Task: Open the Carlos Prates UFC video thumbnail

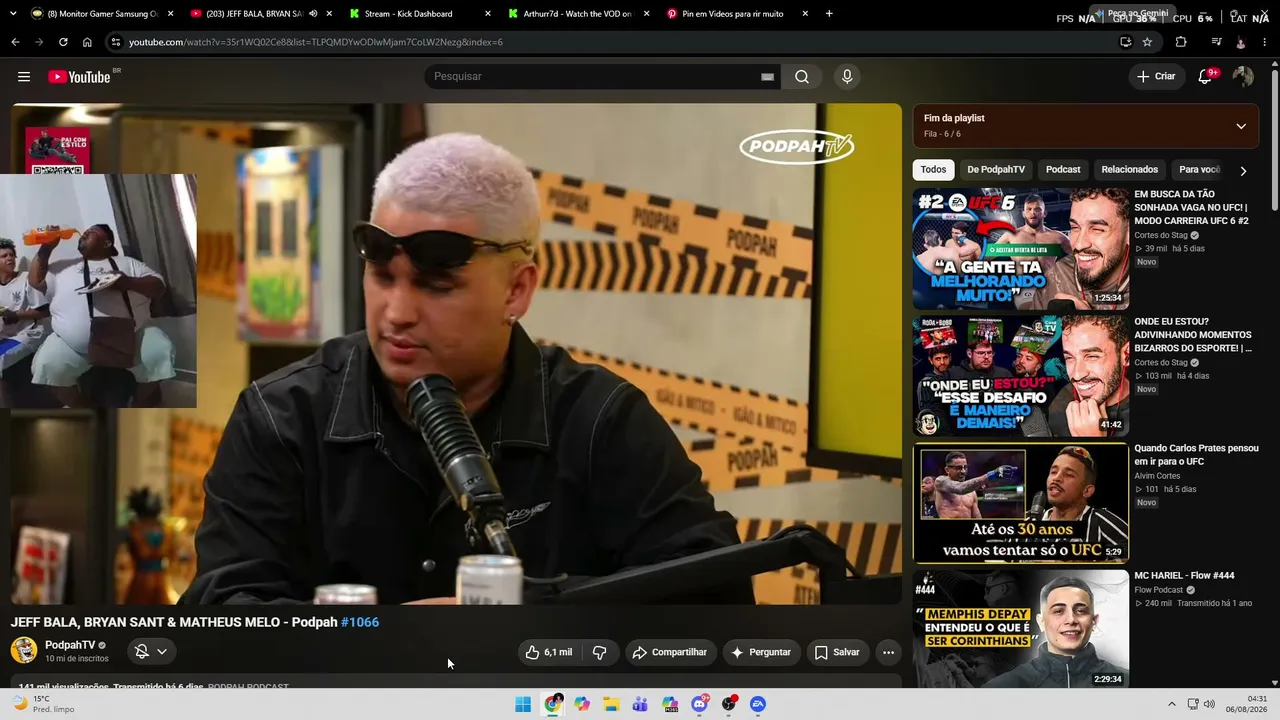Action: 1021,503
